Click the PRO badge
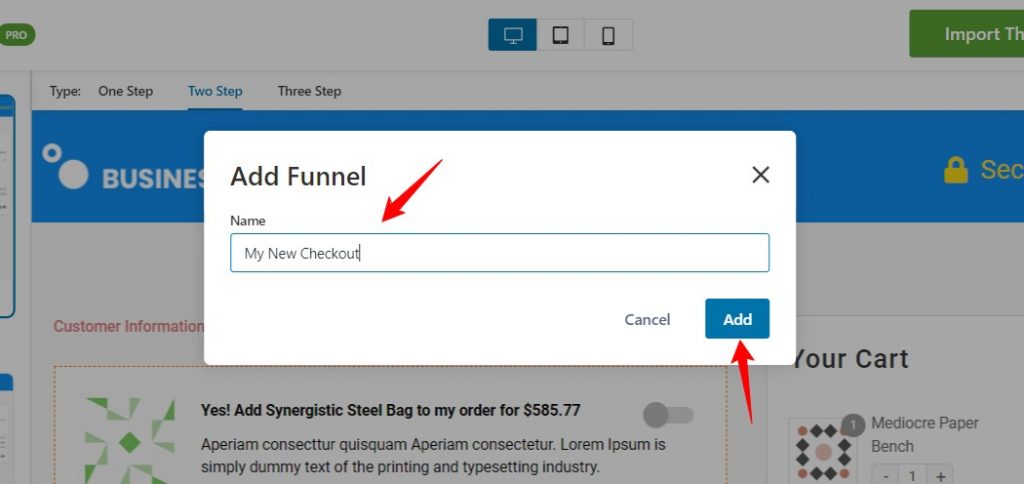 [x=16, y=35]
